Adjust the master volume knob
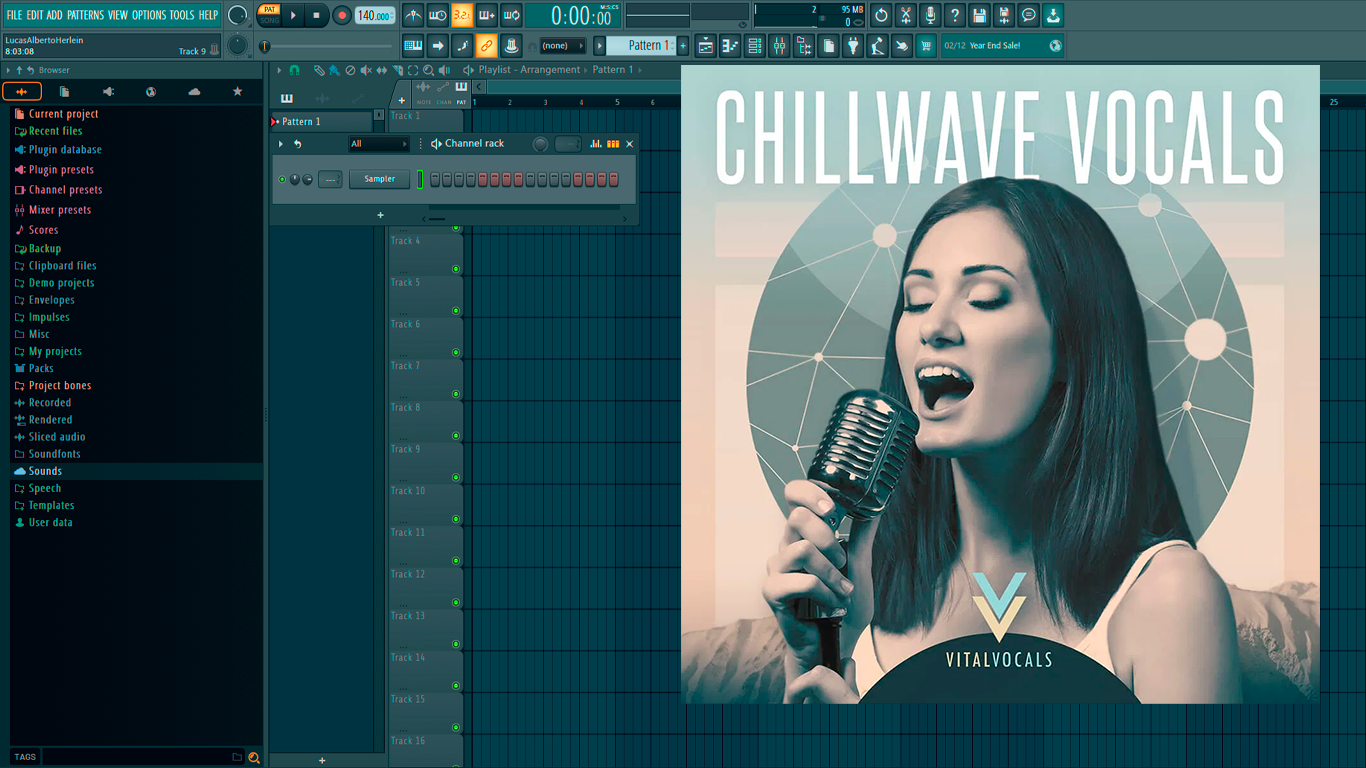 click(238, 15)
